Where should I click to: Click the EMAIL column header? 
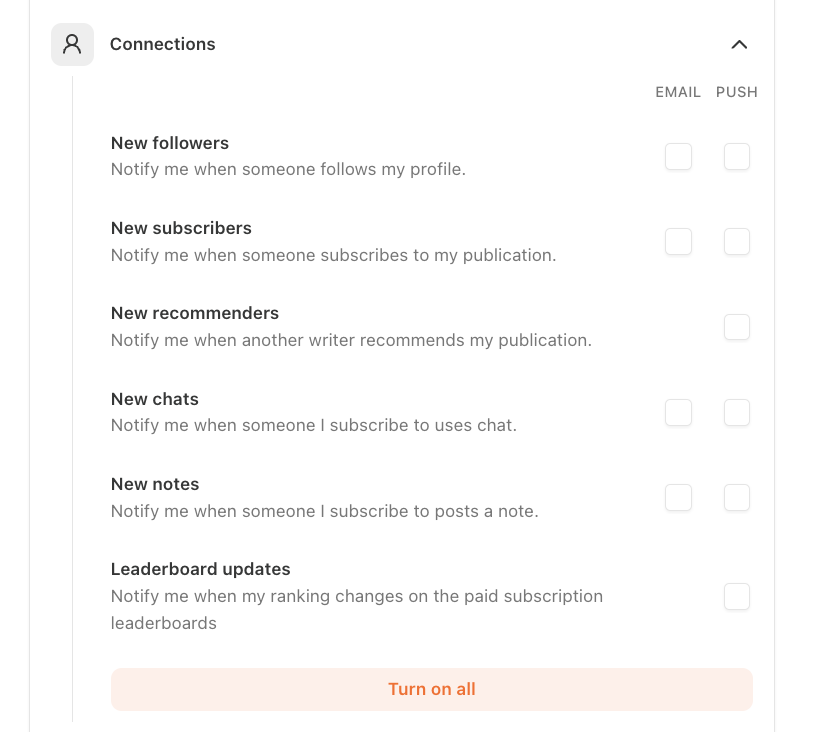pyautogui.click(x=678, y=92)
